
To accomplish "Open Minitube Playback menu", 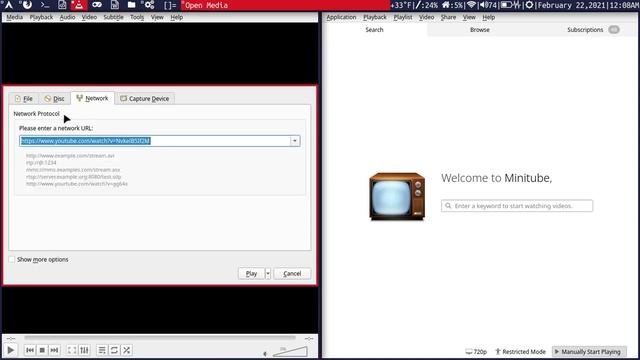I will (x=375, y=17).
